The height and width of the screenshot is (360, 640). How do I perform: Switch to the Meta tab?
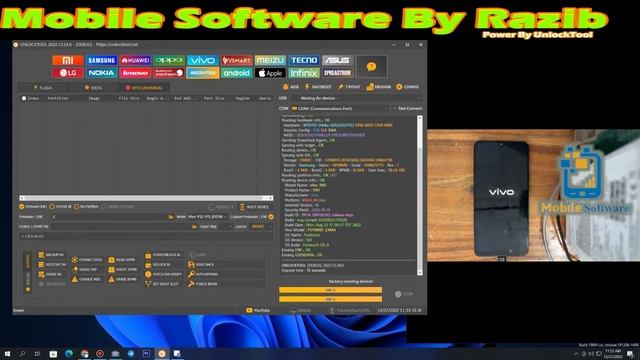click(93, 88)
